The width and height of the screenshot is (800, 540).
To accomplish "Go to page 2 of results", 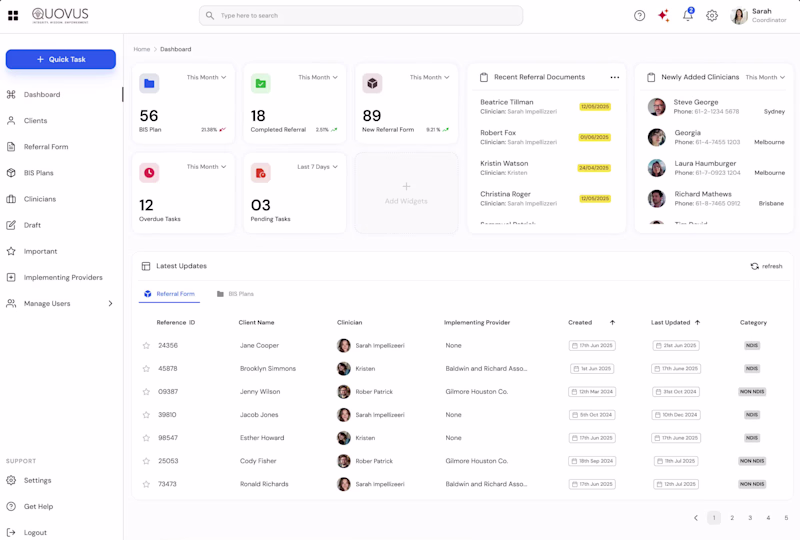I will pyautogui.click(x=732, y=518).
